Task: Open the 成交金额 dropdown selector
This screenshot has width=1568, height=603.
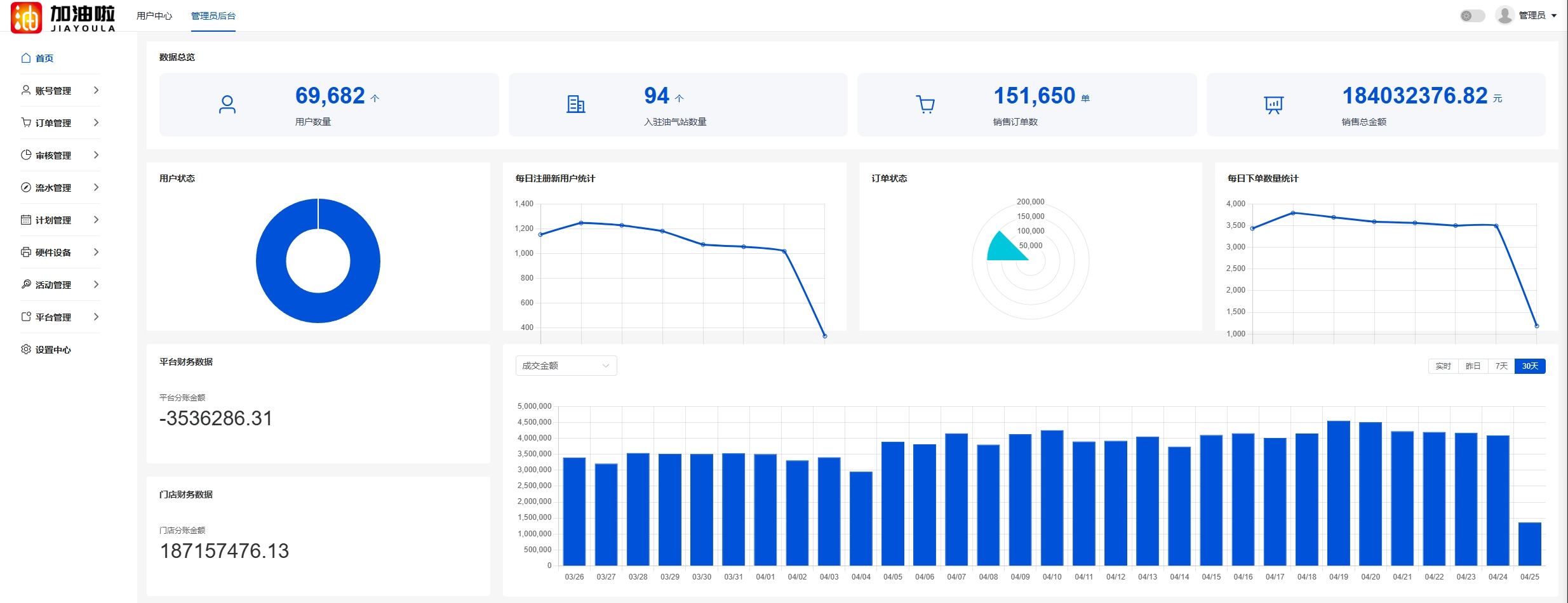Action: click(565, 366)
